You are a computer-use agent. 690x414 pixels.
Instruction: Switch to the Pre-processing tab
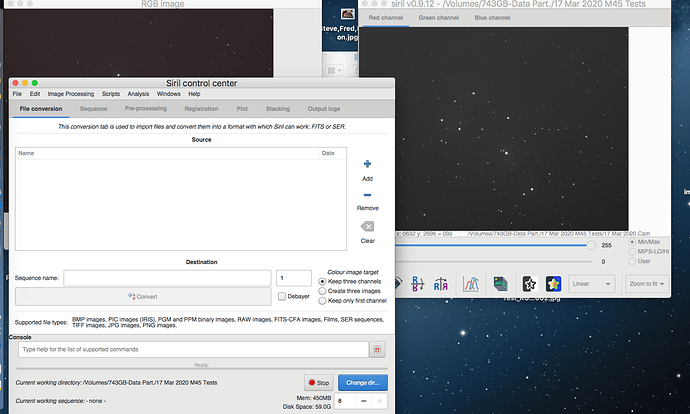coord(146,108)
